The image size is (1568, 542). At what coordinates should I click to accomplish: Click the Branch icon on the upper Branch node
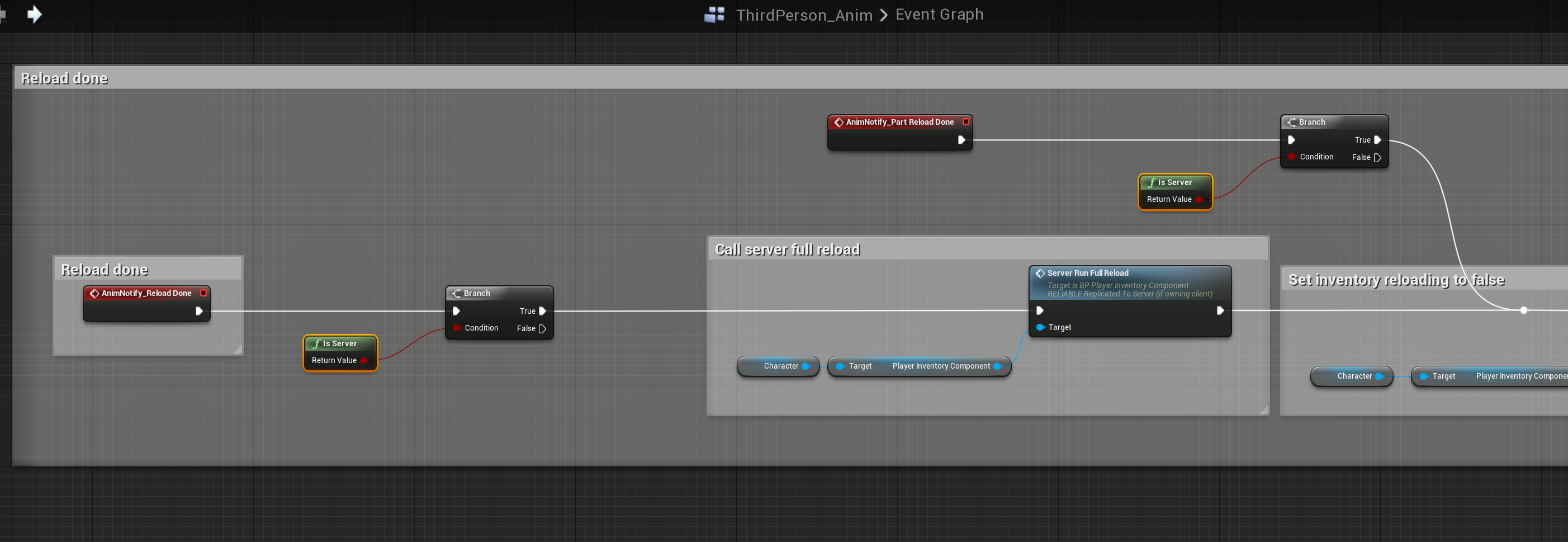click(x=1291, y=122)
